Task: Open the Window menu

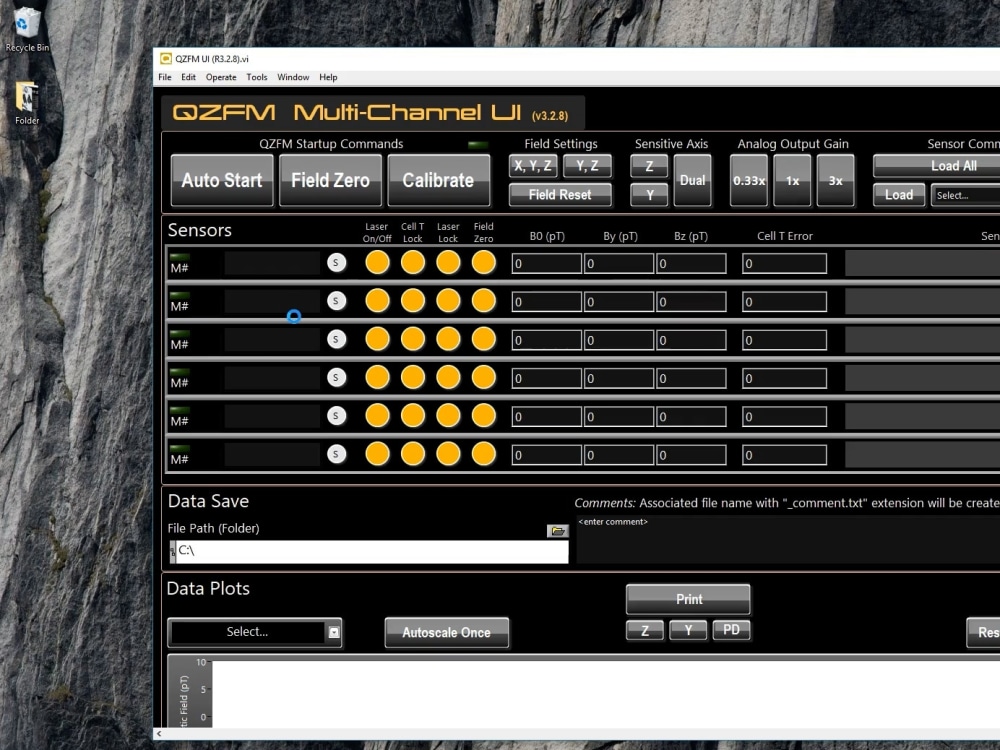Action: click(x=293, y=77)
